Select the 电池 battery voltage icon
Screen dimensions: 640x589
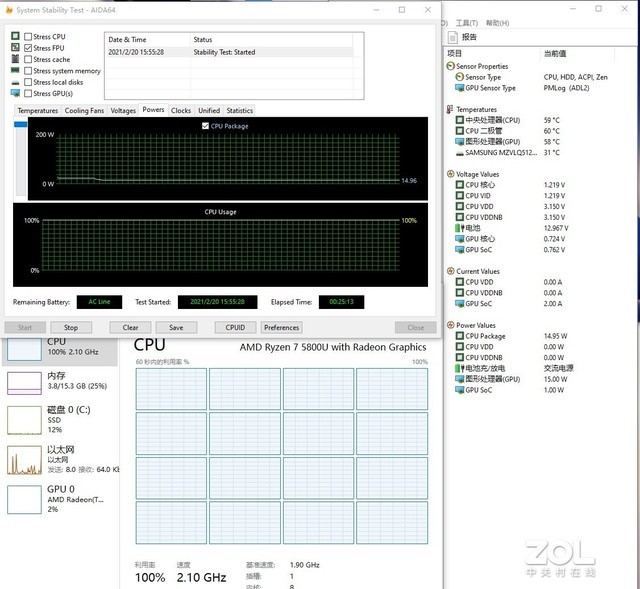click(460, 228)
